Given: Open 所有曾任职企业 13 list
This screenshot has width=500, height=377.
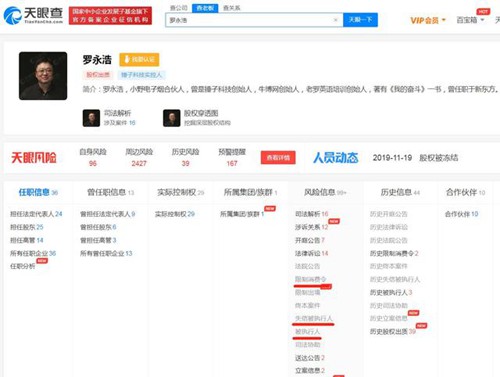Looking at the screenshot, I should [106, 253].
